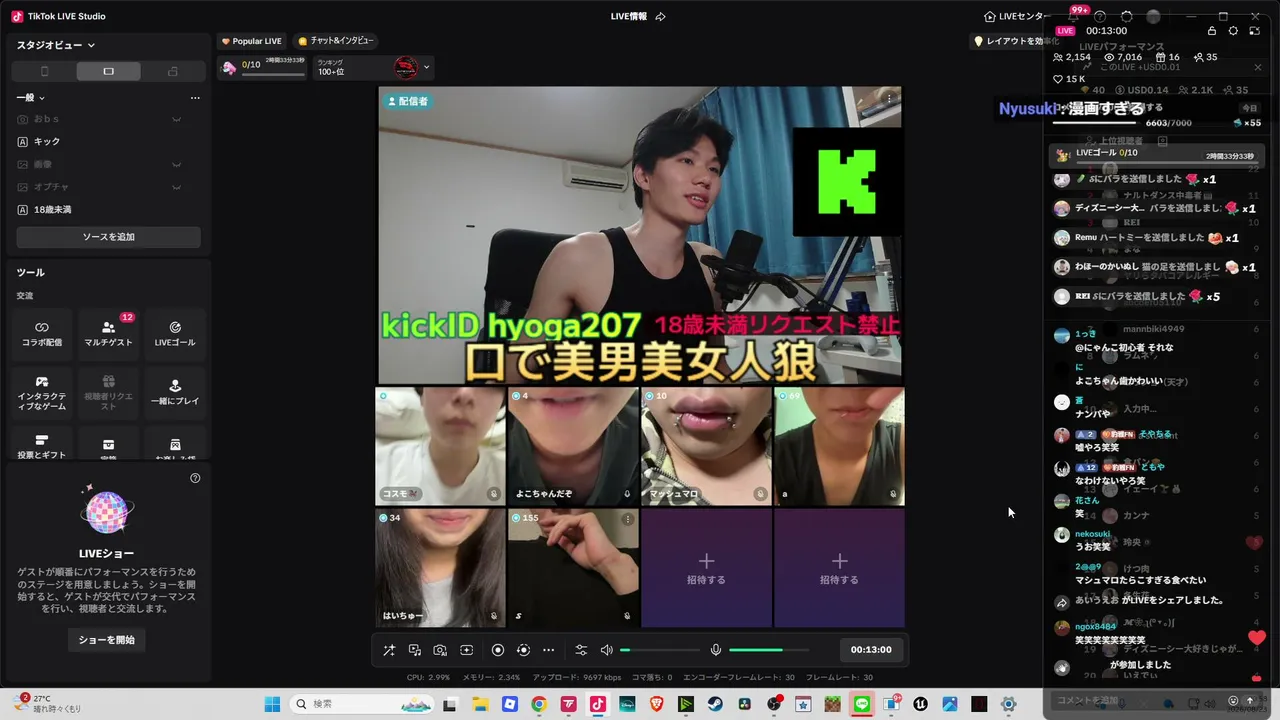The height and width of the screenshot is (720, 1280).
Task: Open the Brave browser from the taskbar
Action: point(656,704)
